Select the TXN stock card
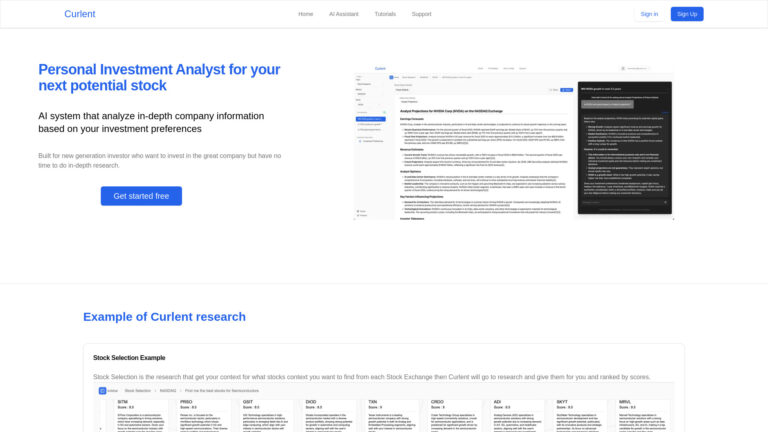 (391, 415)
